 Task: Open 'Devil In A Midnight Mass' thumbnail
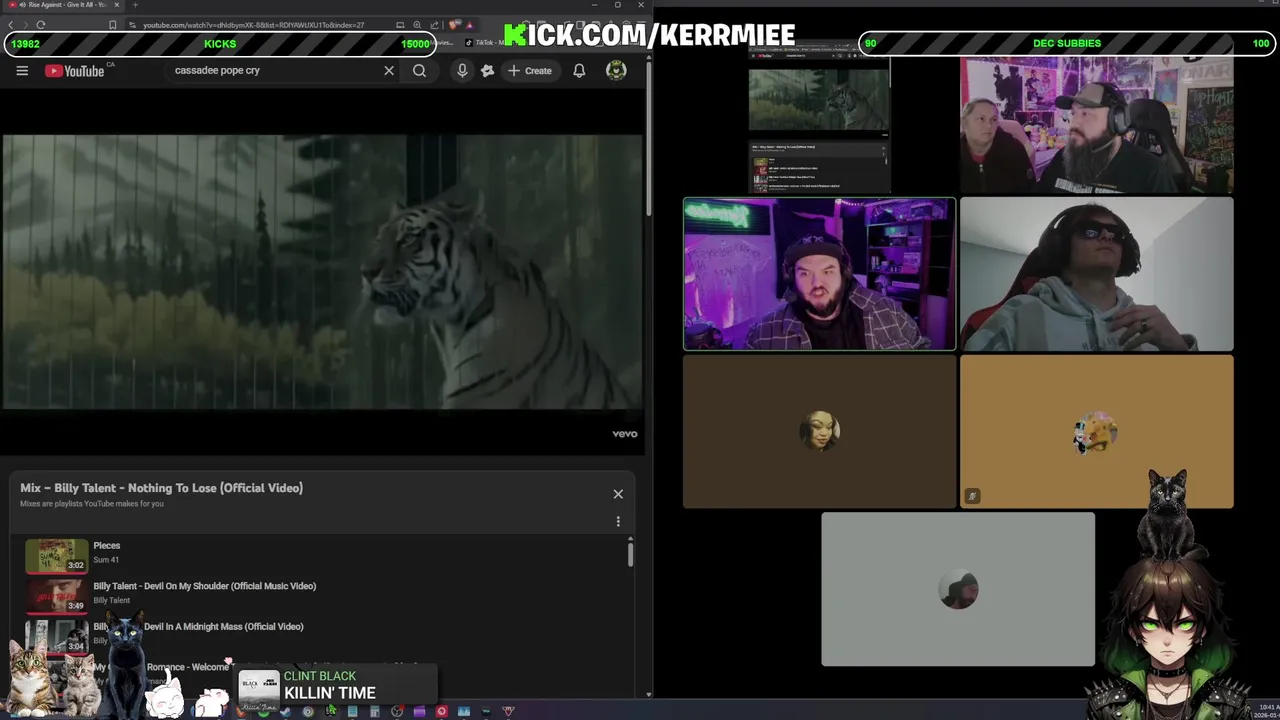point(57,636)
